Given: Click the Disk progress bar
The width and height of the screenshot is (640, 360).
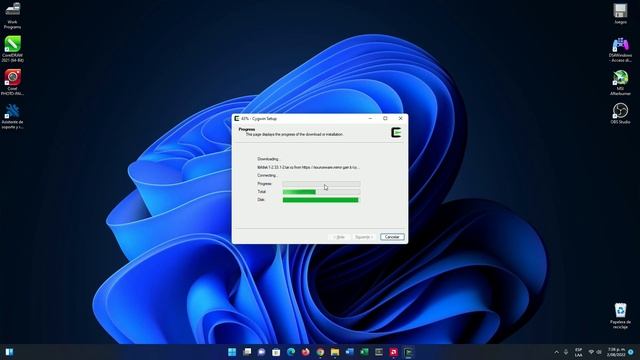Looking at the screenshot, I should pos(321,200).
